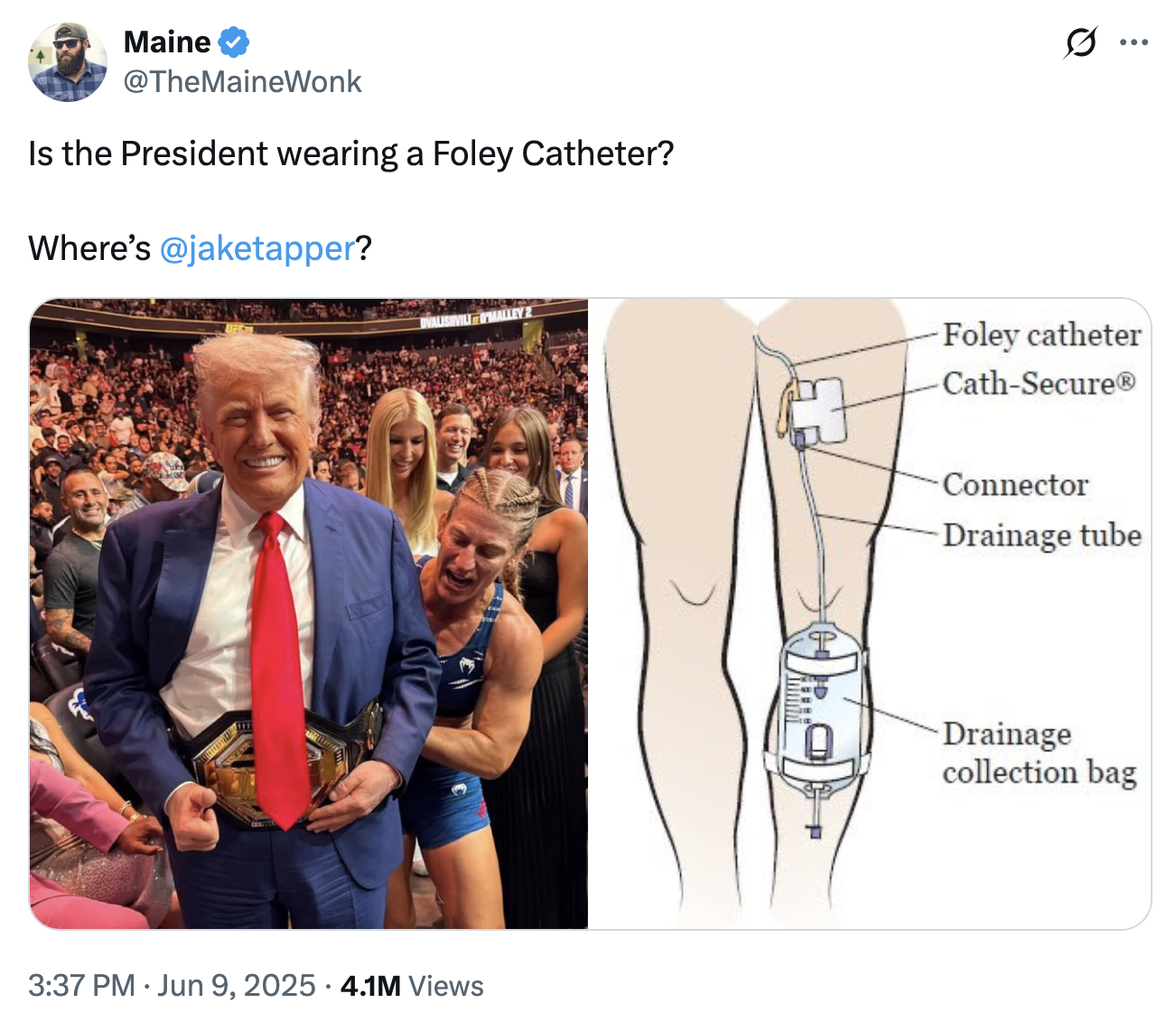Click the "Drainage collection bag" text label
The width and height of the screenshot is (1176, 1031).
point(1039,754)
